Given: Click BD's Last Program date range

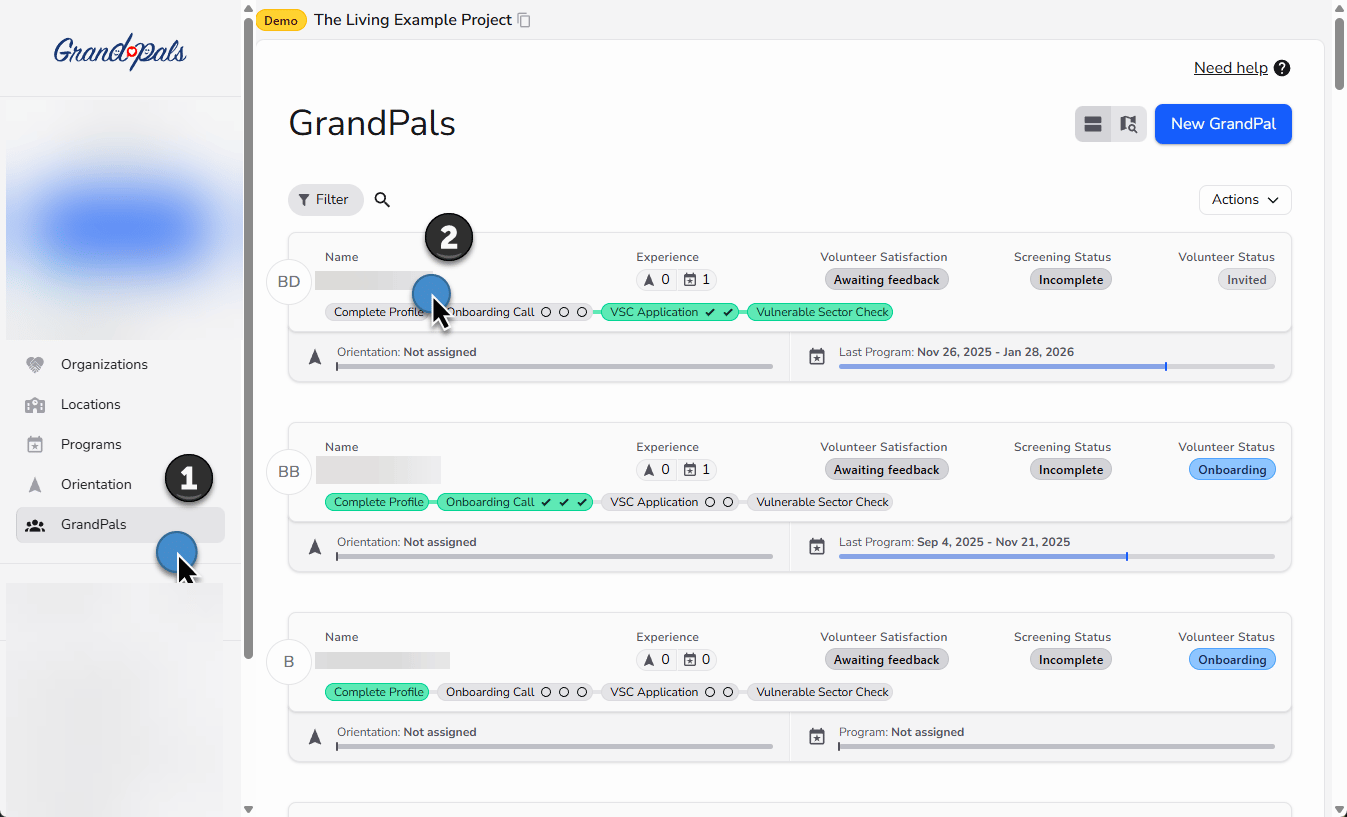Looking at the screenshot, I should 995,352.
